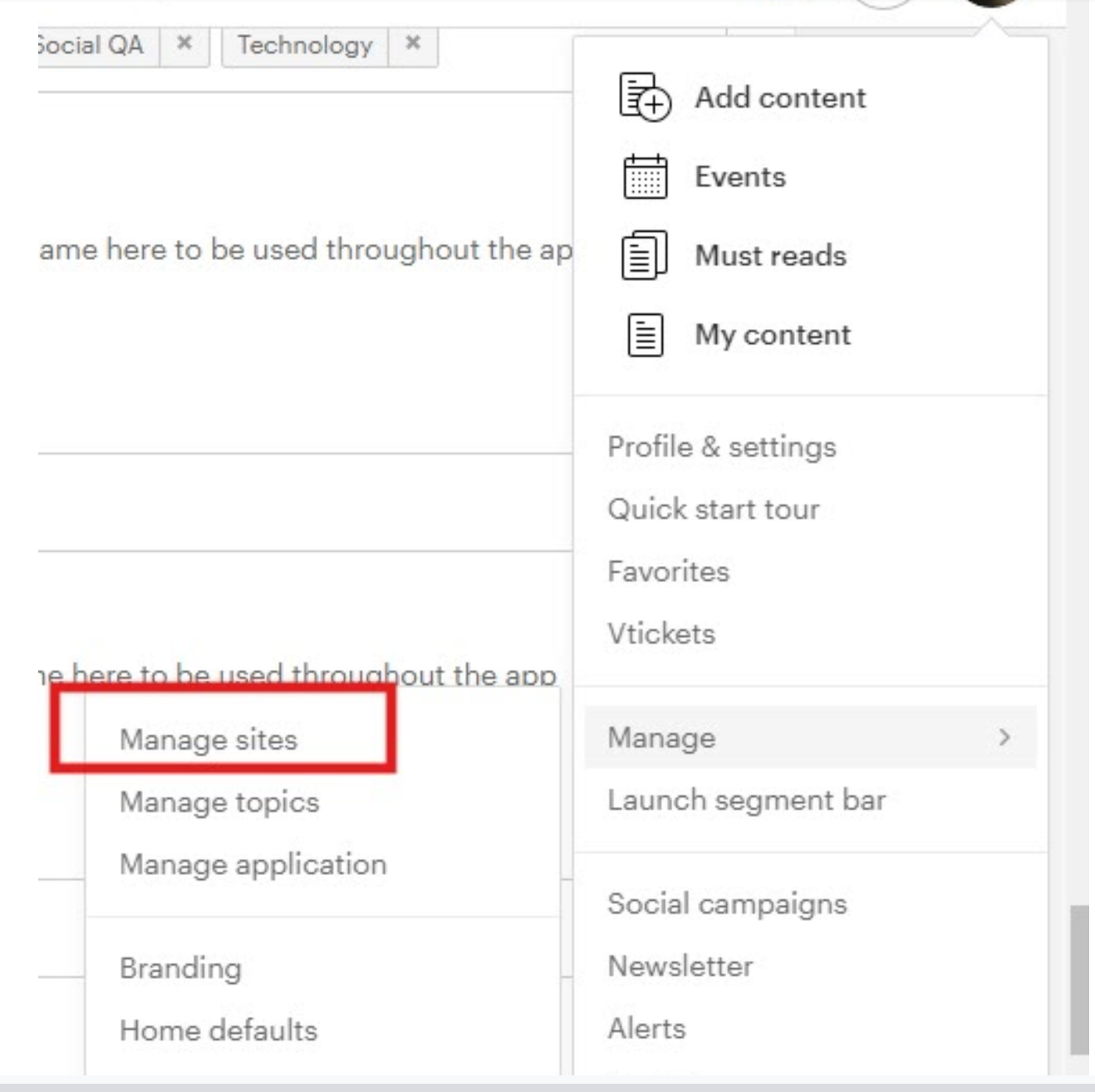The image size is (1095, 1092).
Task: Click the Must reads documents icon
Action: pyautogui.click(x=644, y=255)
